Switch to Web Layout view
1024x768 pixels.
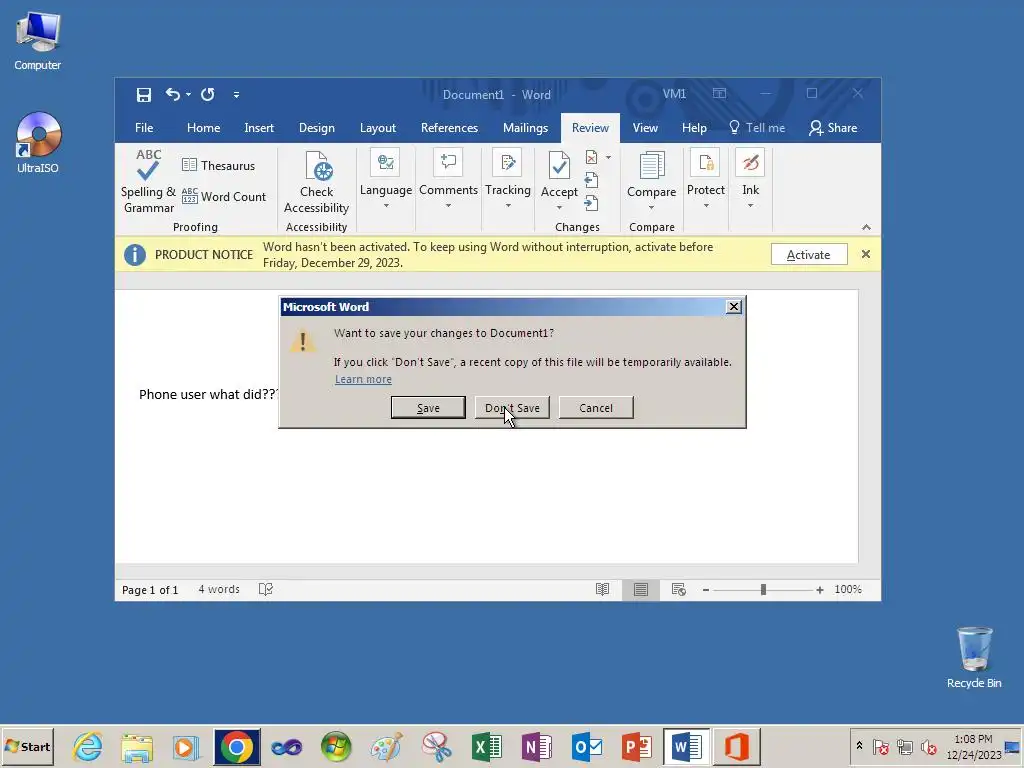(x=679, y=590)
